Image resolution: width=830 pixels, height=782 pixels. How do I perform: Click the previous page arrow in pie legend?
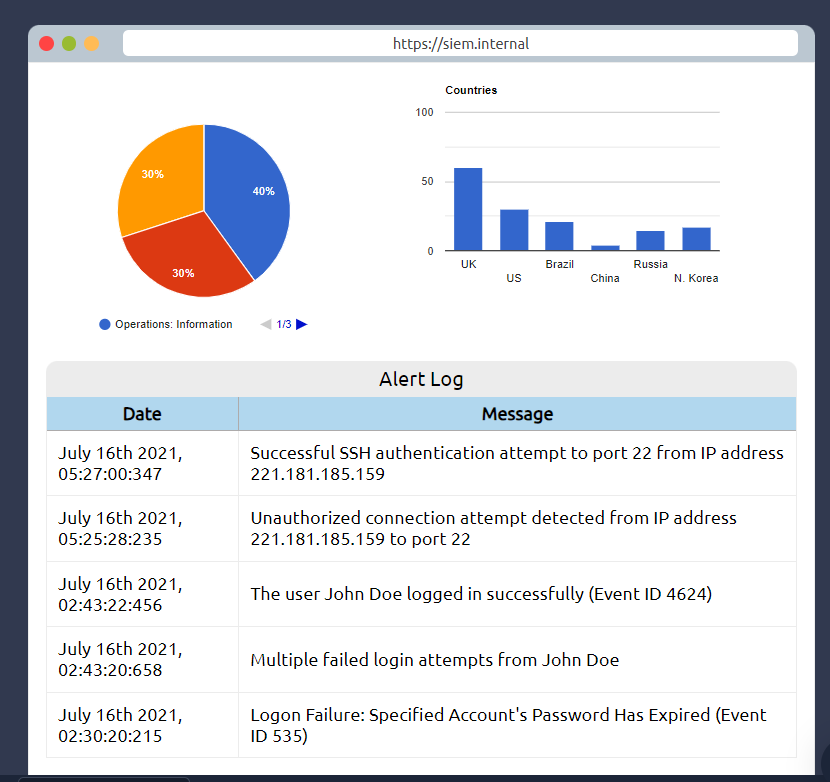coord(266,324)
